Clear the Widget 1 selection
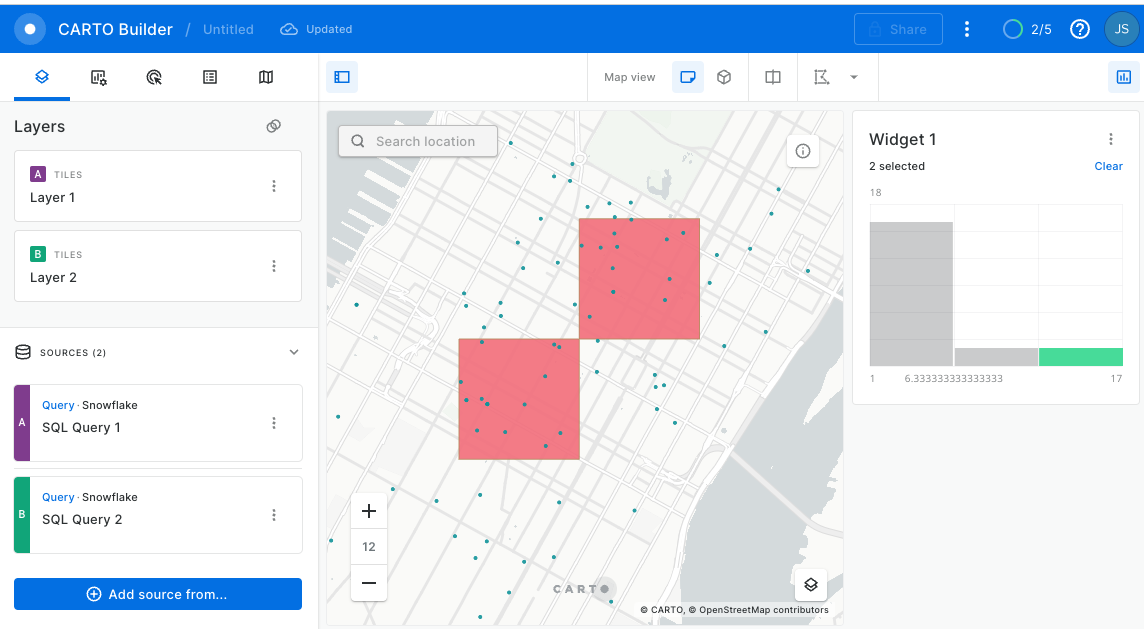 point(1108,166)
